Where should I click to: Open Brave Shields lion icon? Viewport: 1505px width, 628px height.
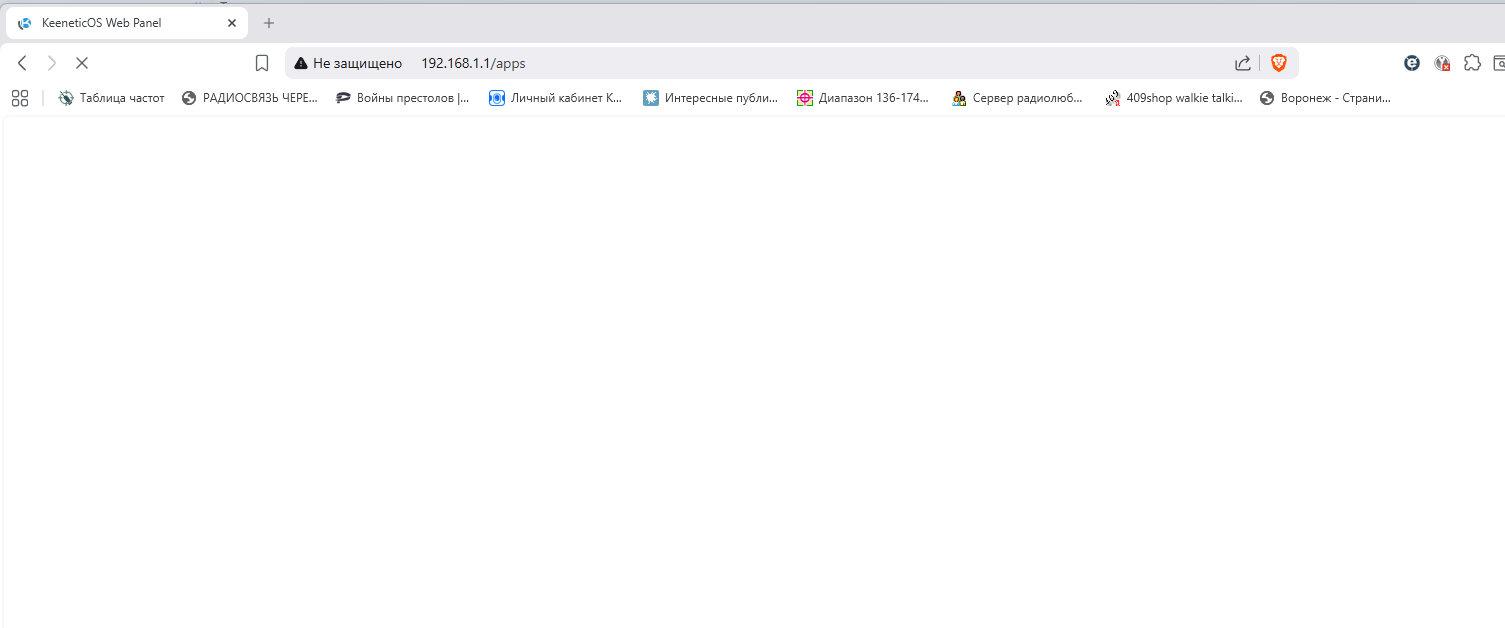(x=1278, y=63)
